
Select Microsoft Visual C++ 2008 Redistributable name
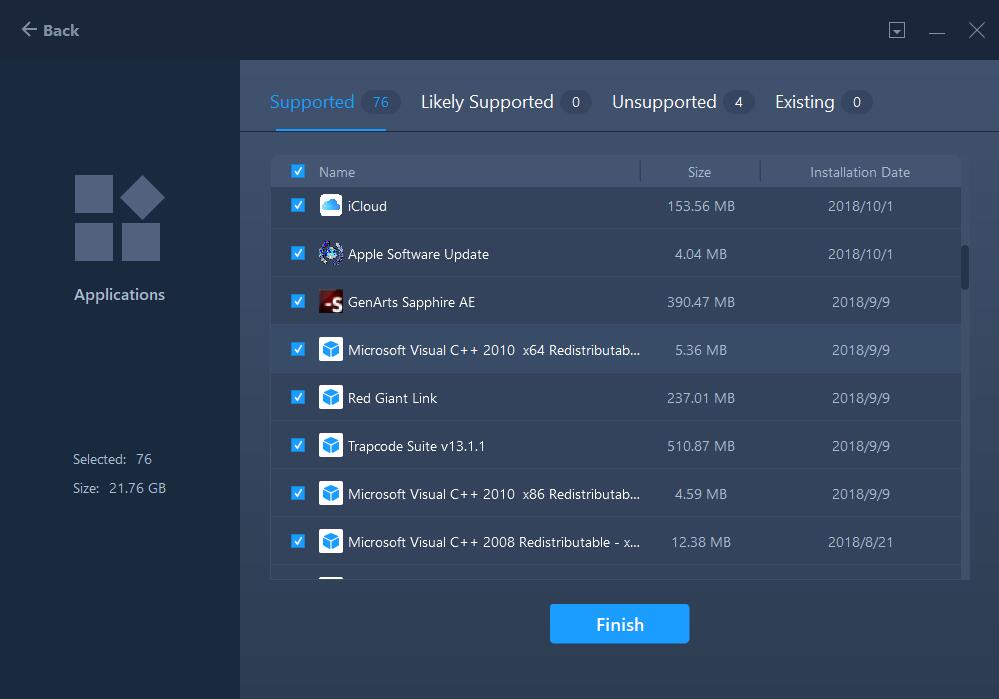[x=494, y=542]
